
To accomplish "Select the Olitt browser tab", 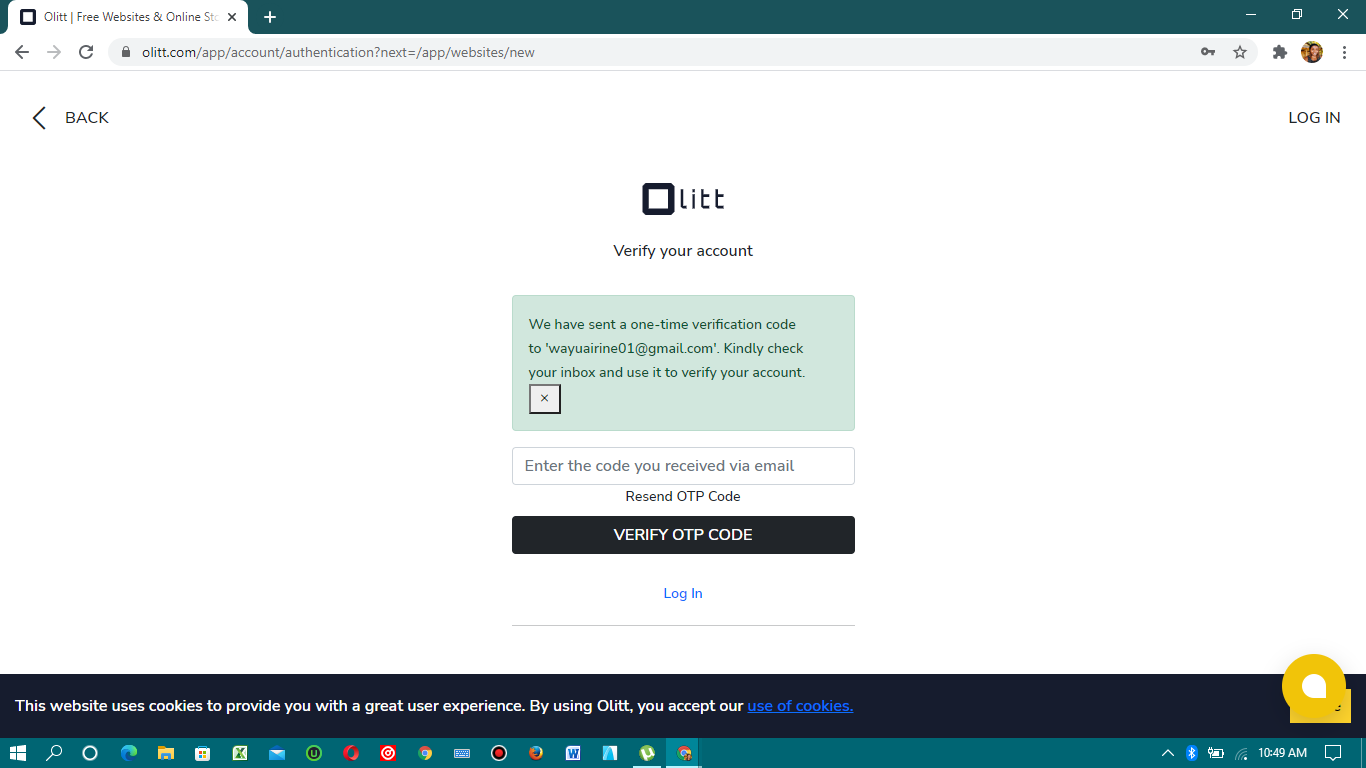I will (130, 17).
